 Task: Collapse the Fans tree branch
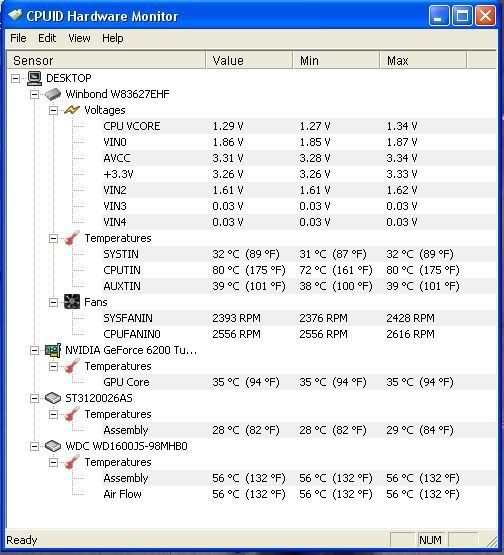tap(53, 302)
